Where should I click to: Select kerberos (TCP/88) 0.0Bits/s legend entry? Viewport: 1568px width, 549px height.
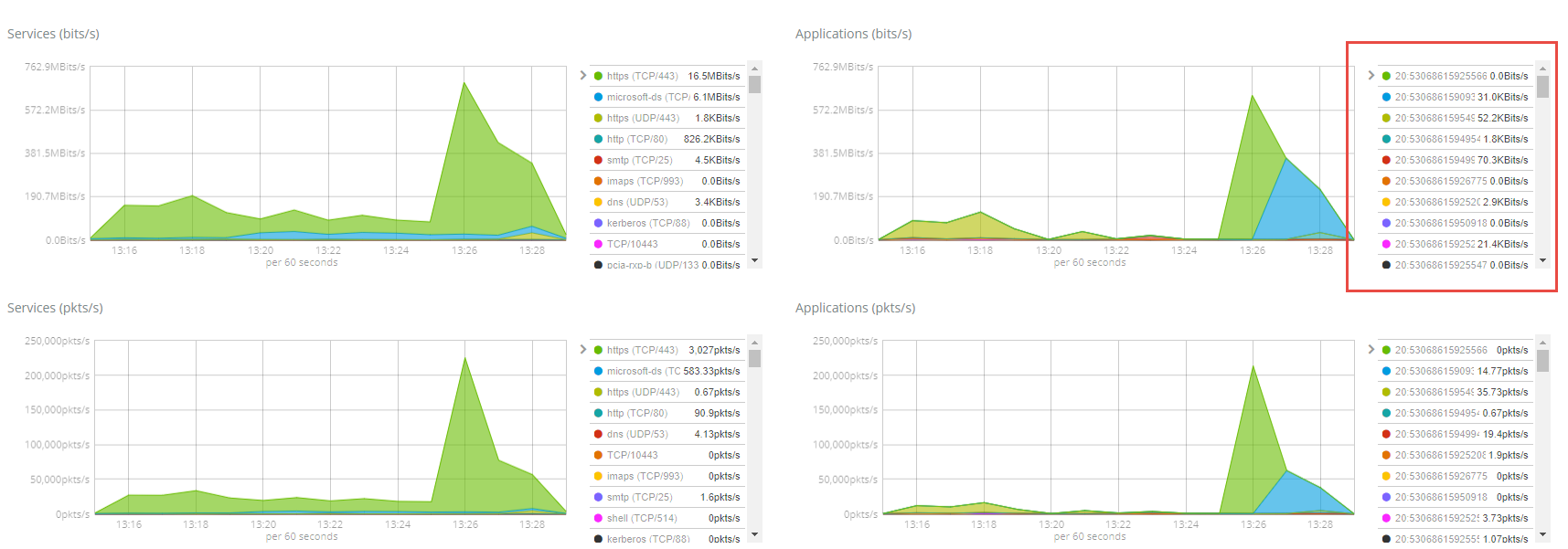click(667, 223)
